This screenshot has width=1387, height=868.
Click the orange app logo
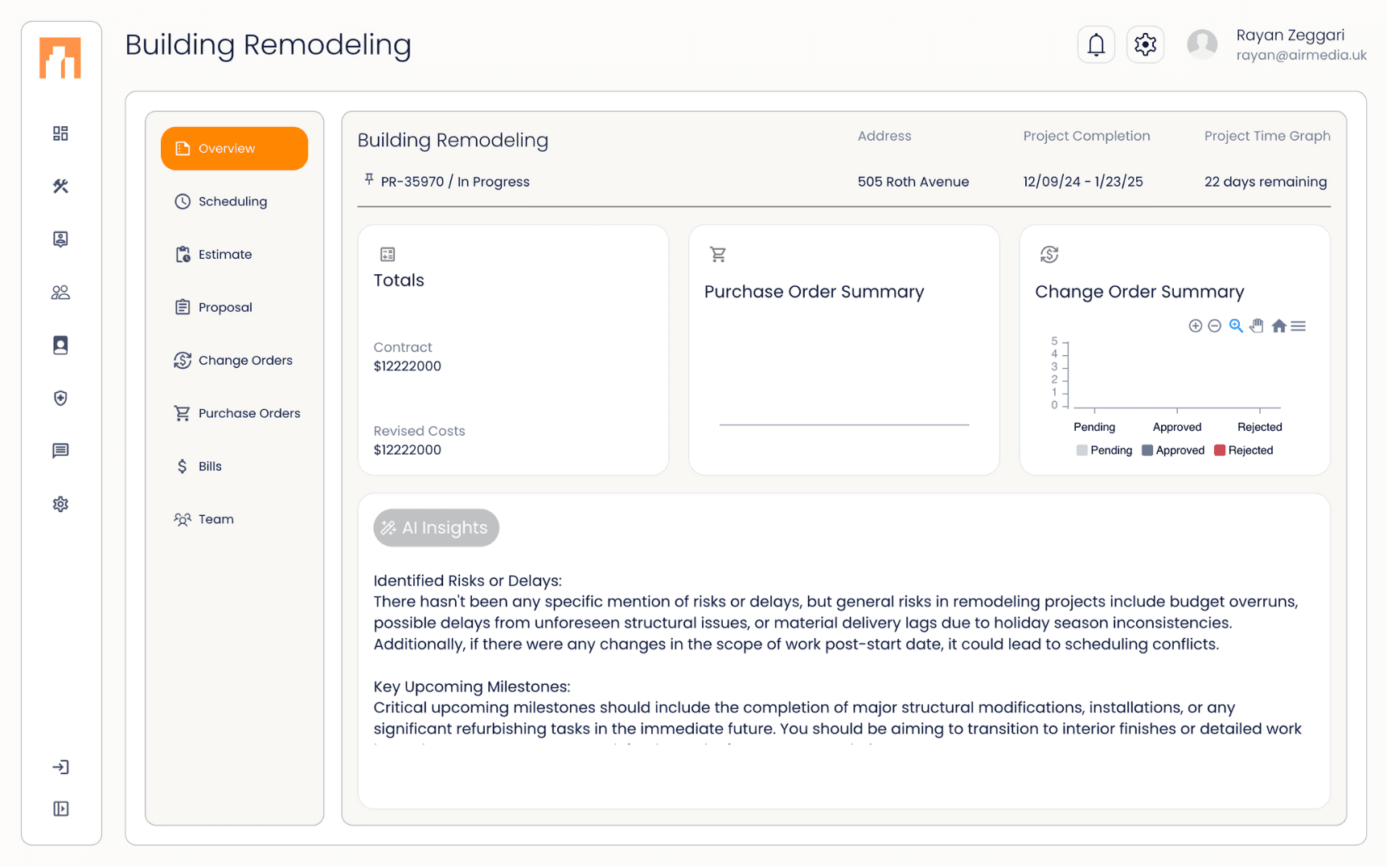tap(60, 58)
